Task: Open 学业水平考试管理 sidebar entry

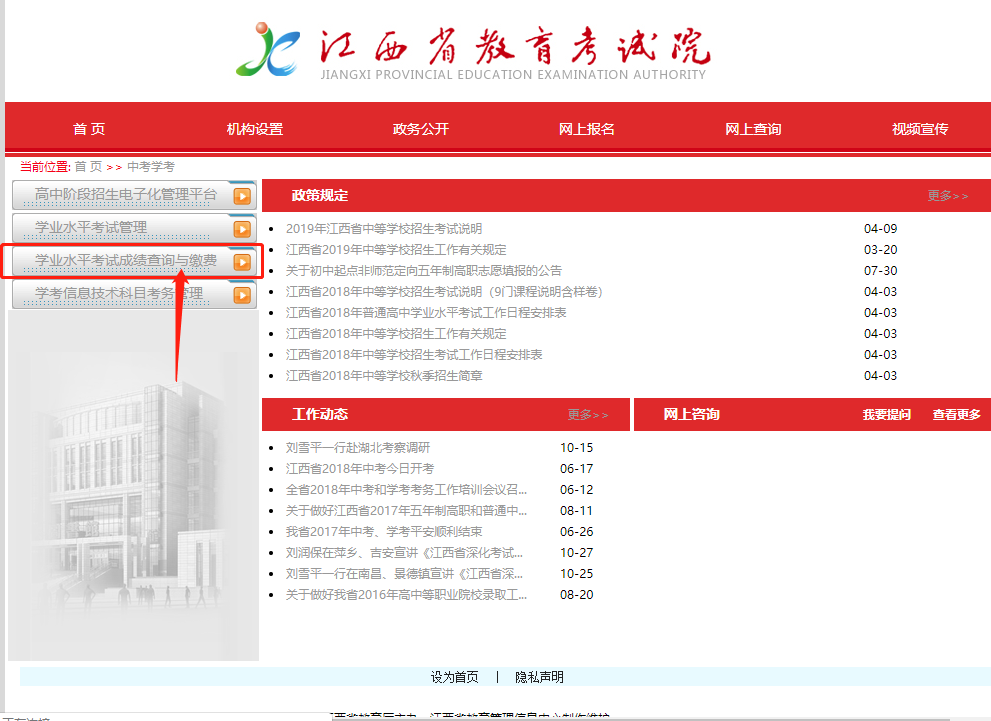Action: [x=134, y=227]
